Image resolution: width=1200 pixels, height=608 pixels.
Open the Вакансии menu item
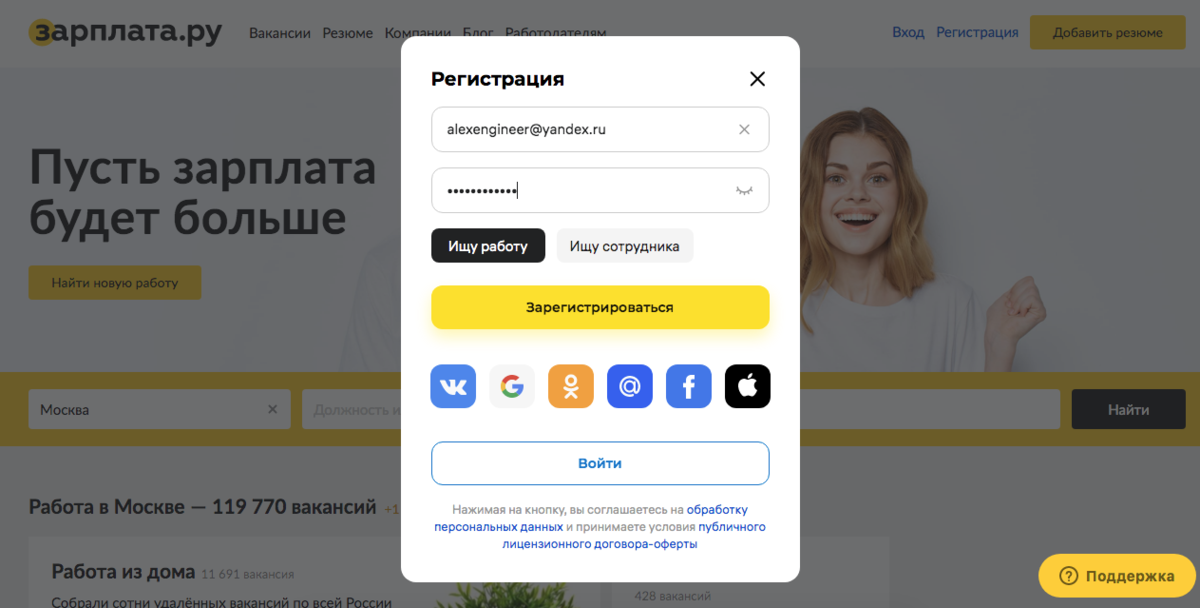[280, 33]
